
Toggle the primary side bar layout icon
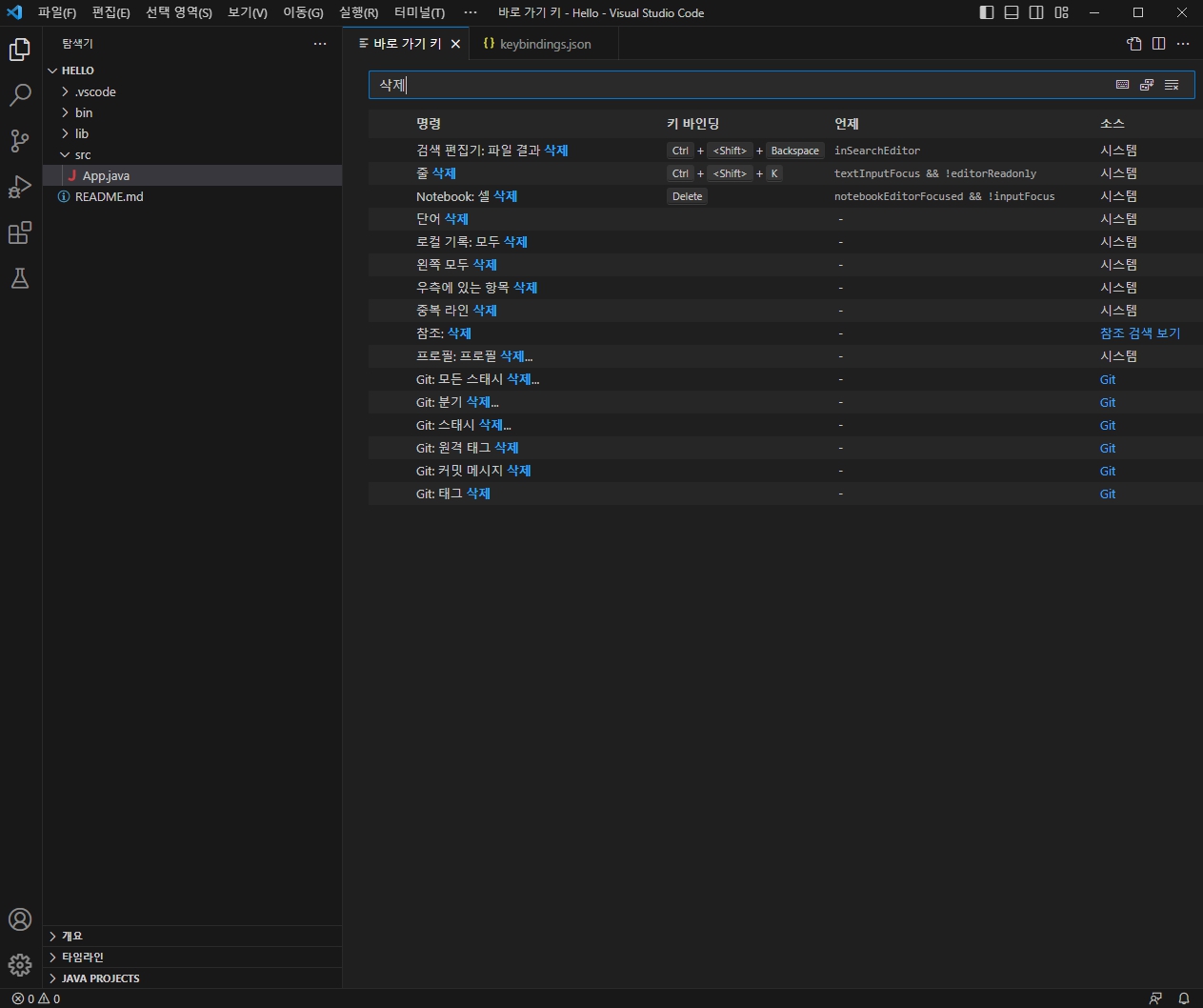(x=987, y=12)
